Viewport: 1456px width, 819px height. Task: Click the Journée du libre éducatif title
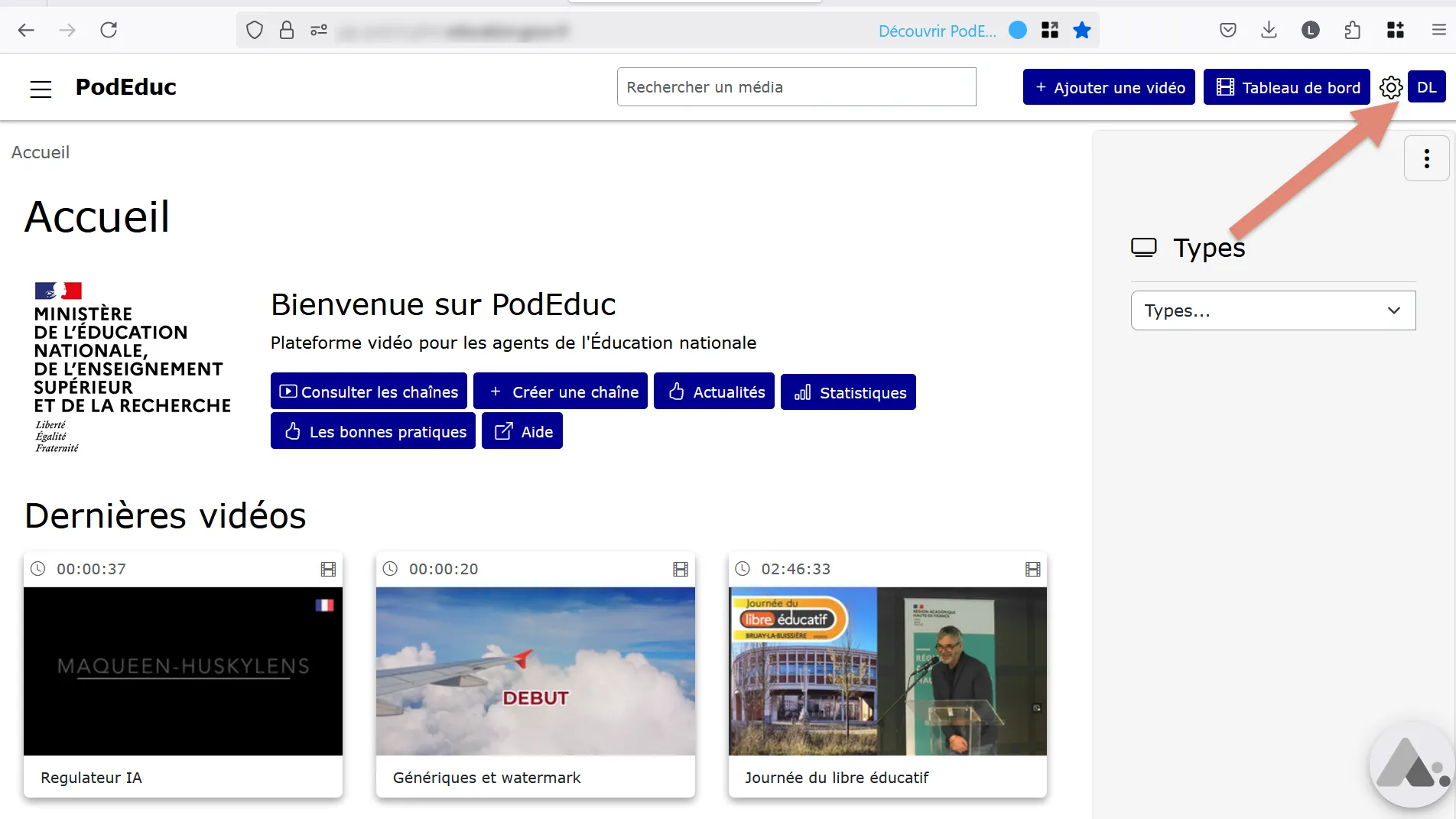coord(837,778)
